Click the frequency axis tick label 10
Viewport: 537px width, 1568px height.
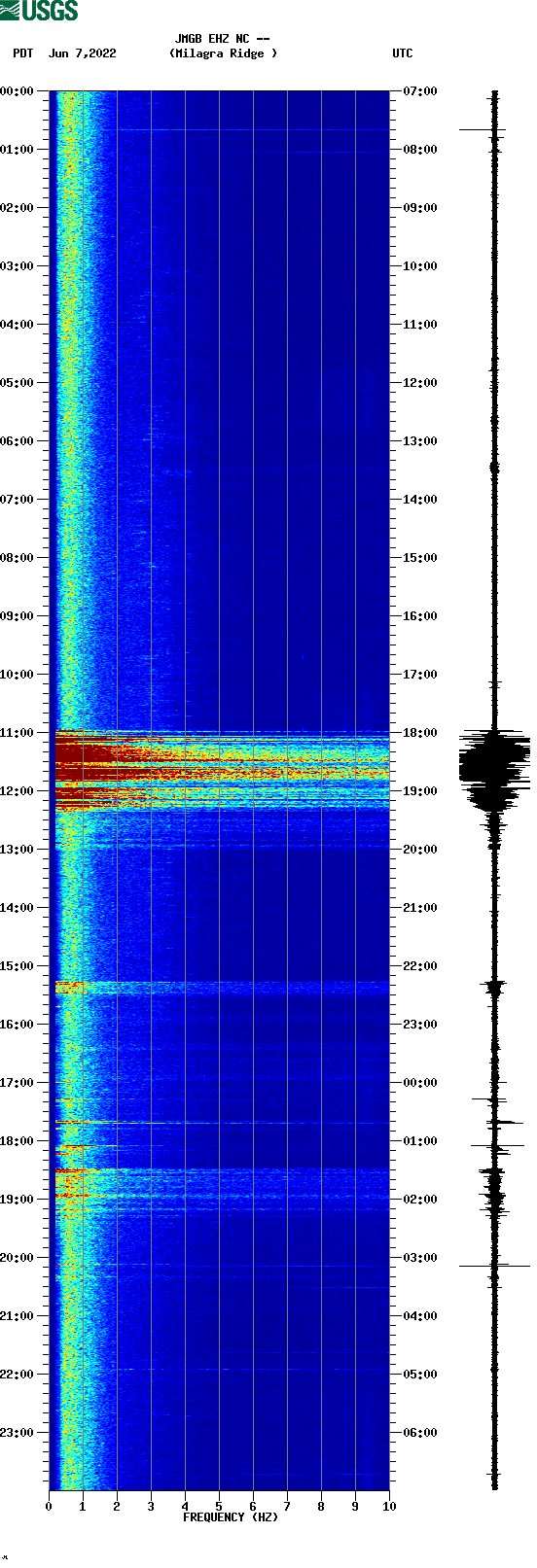coord(389,1507)
